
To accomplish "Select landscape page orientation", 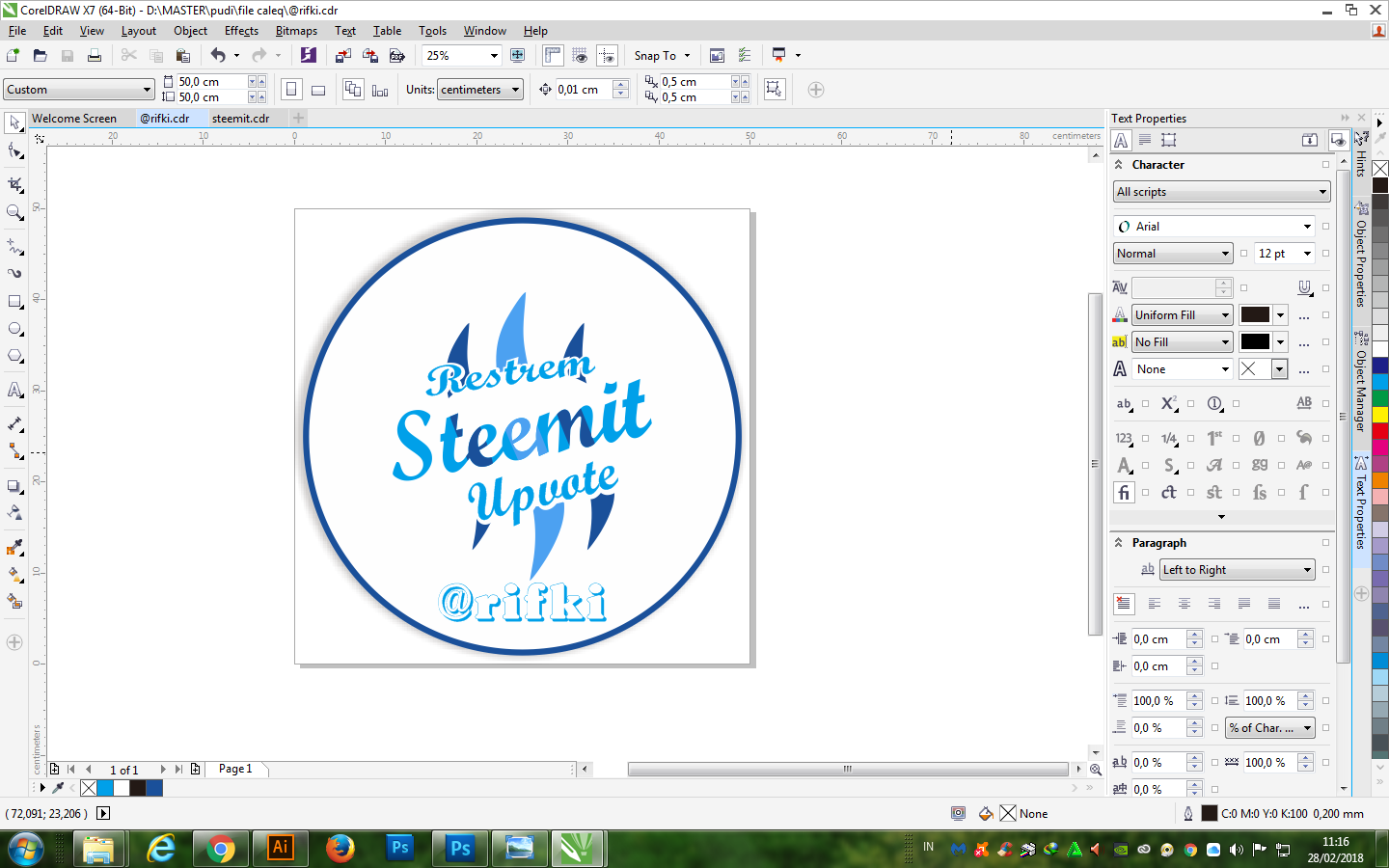I will (318, 90).
